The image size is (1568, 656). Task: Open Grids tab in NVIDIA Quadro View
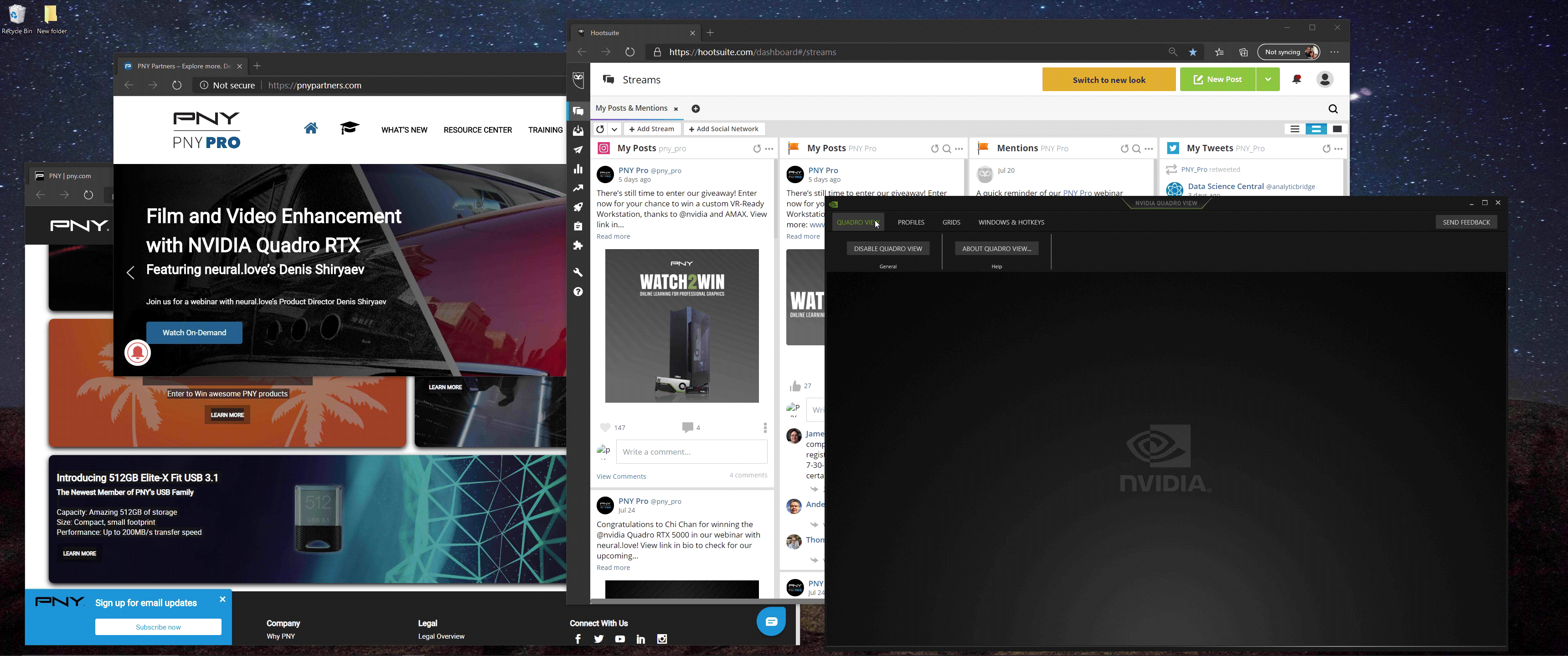[951, 222]
